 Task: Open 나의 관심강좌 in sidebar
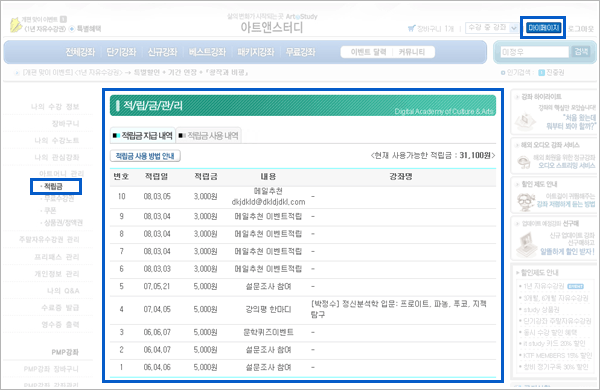(x=57, y=157)
